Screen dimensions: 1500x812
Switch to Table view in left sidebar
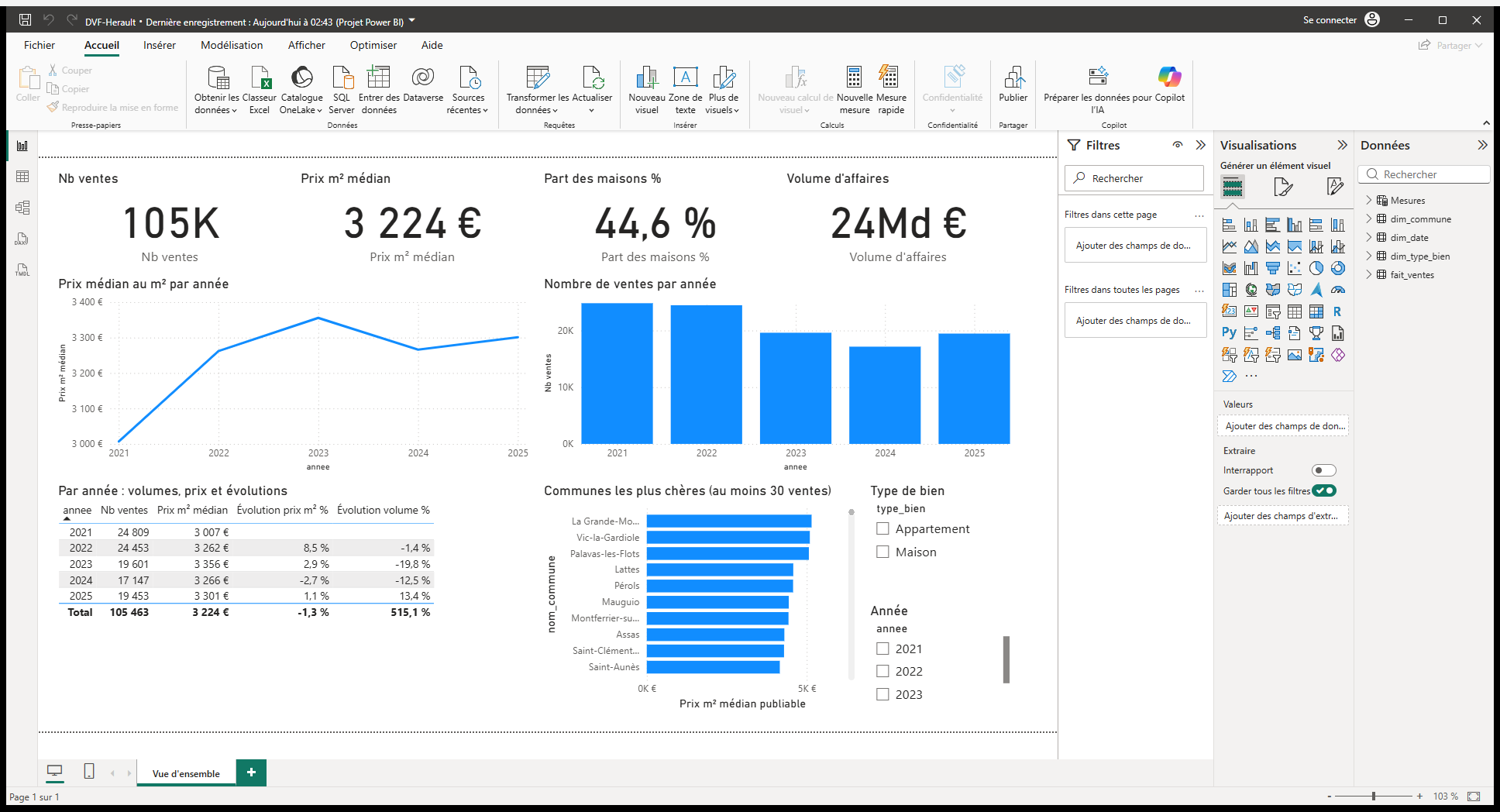pyautogui.click(x=22, y=177)
